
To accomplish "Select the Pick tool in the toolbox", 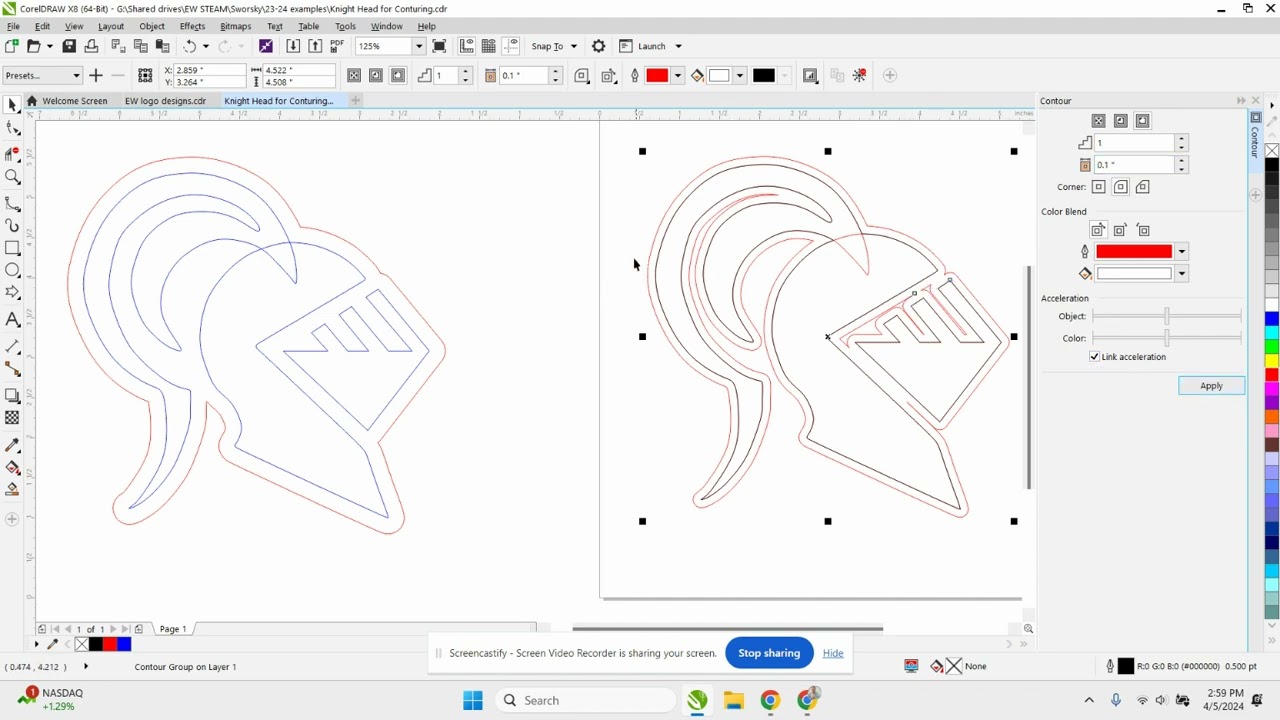I will (x=12, y=105).
